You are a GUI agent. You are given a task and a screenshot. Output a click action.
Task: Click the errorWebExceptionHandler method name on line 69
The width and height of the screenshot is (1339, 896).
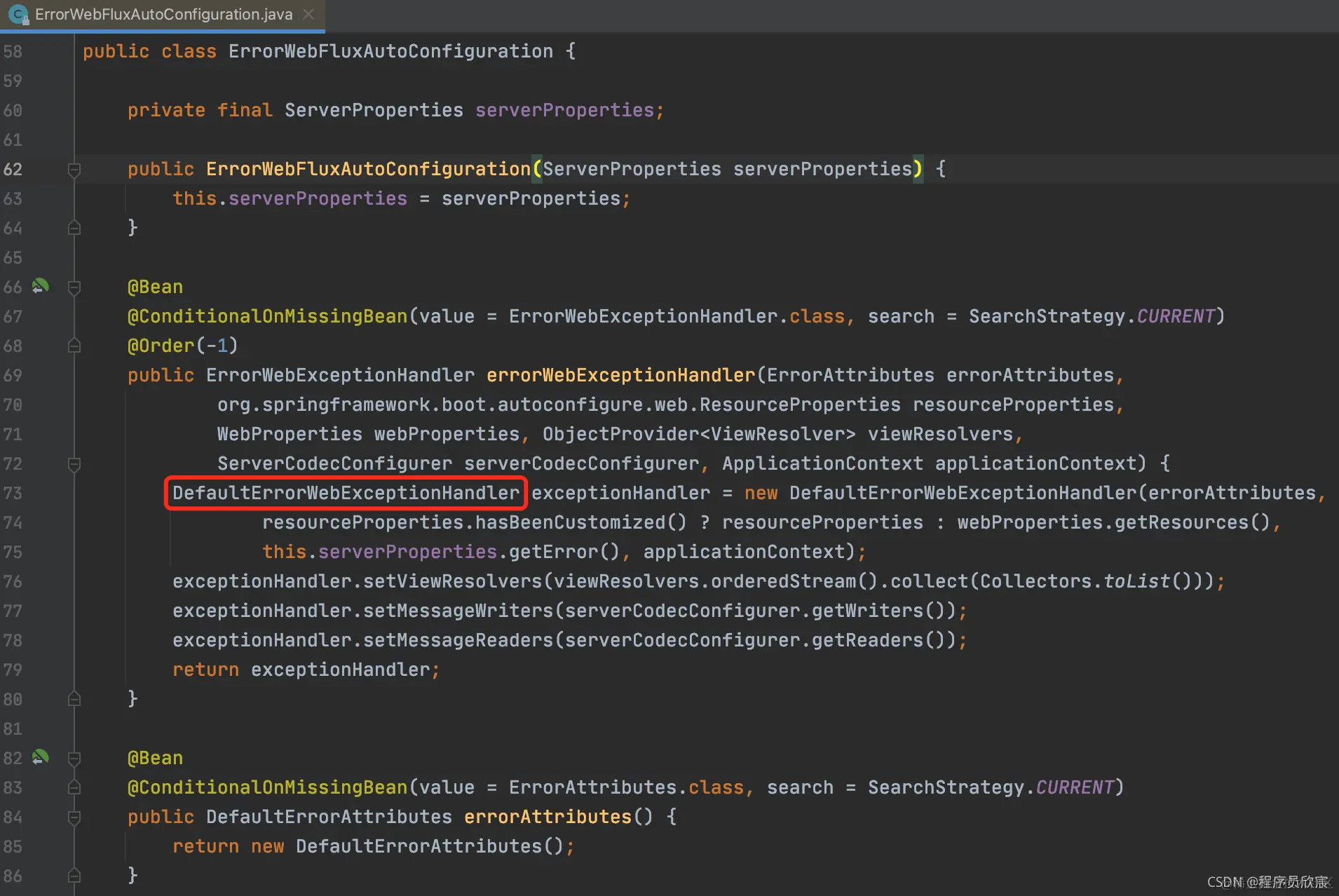(620, 375)
